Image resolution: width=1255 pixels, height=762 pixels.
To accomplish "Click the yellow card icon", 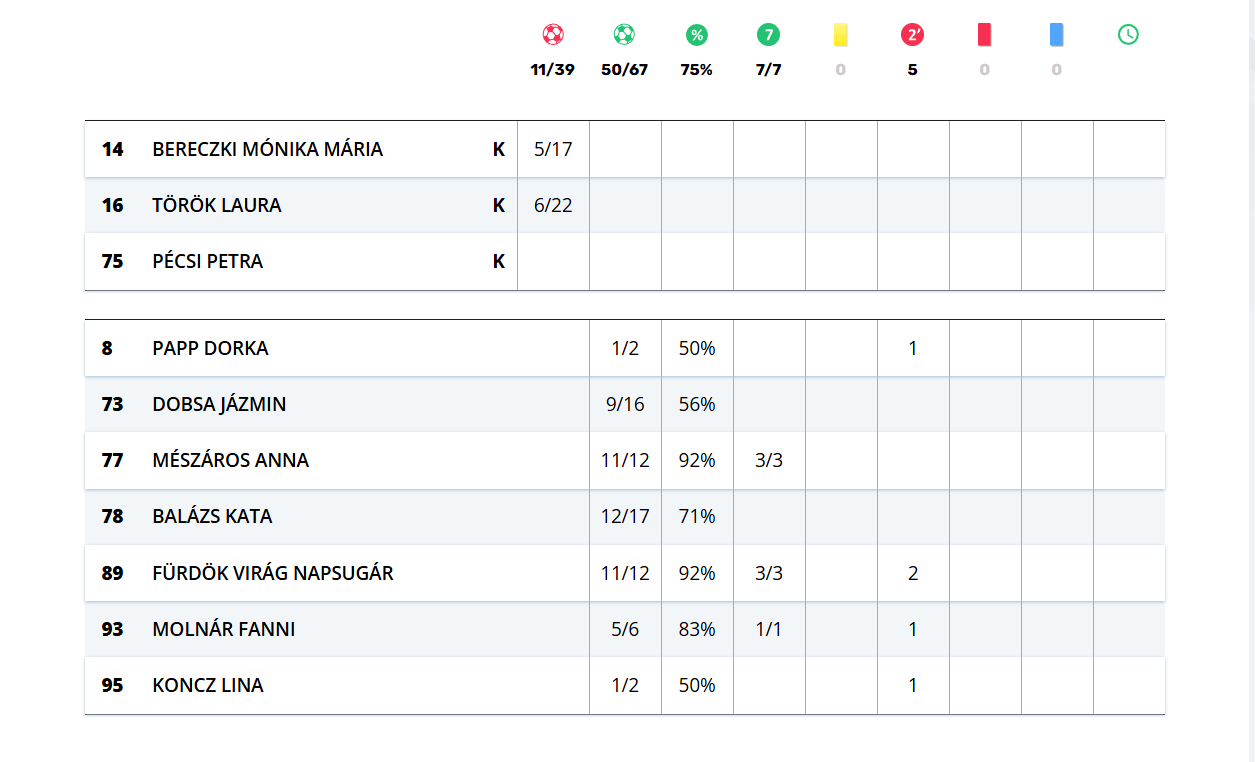I will pyautogui.click(x=840, y=35).
